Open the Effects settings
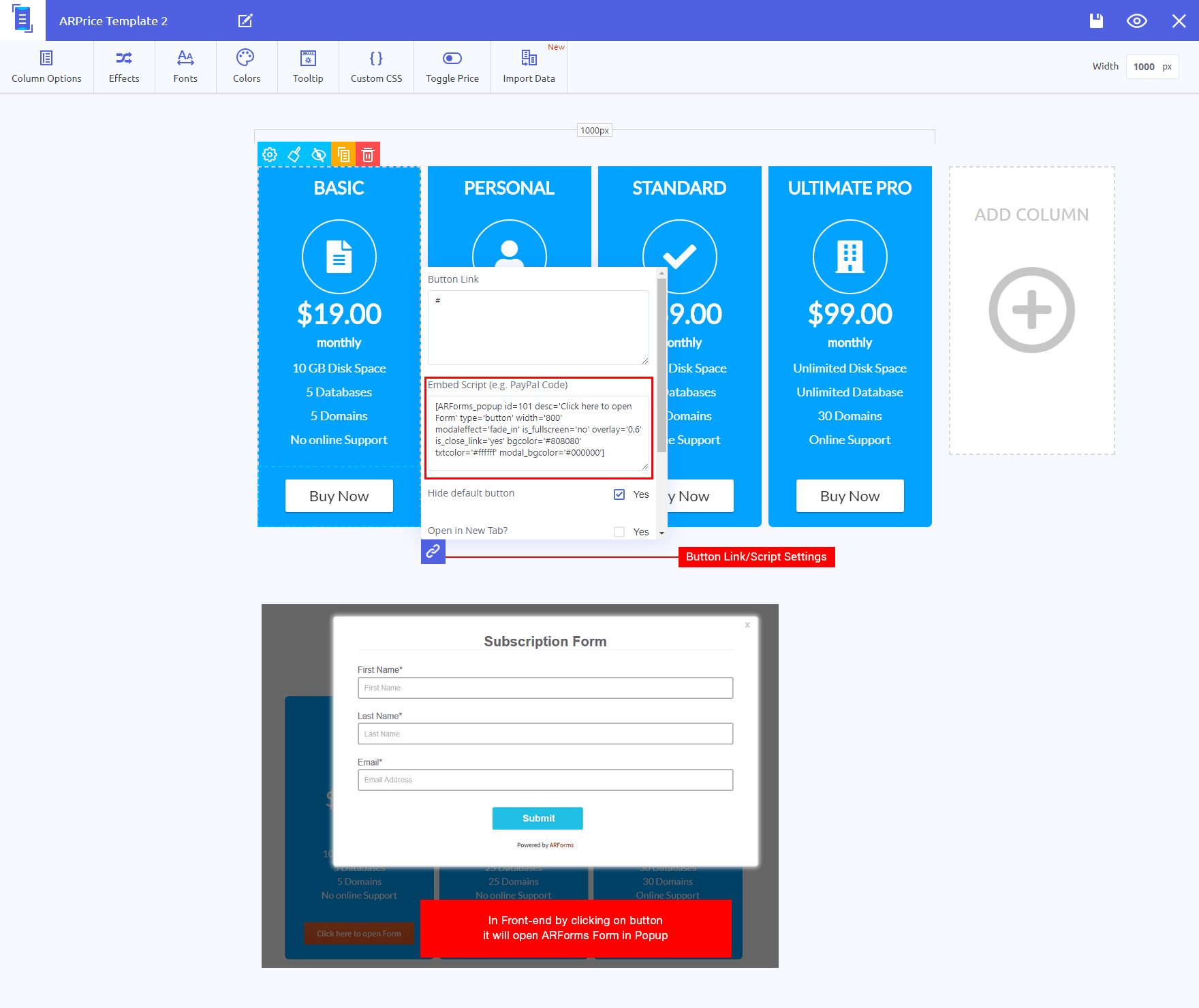This screenshot has width=1199, height=1008. 124,67
